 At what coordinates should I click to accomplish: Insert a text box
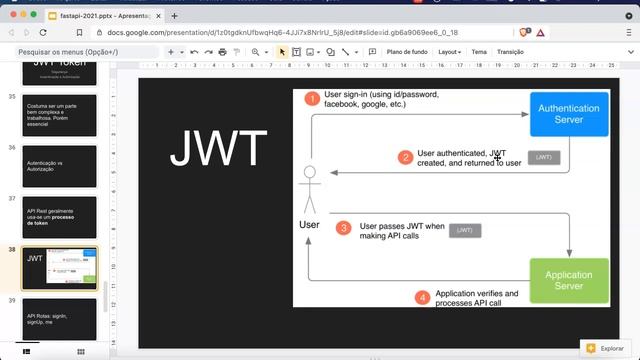pos(297,52)
